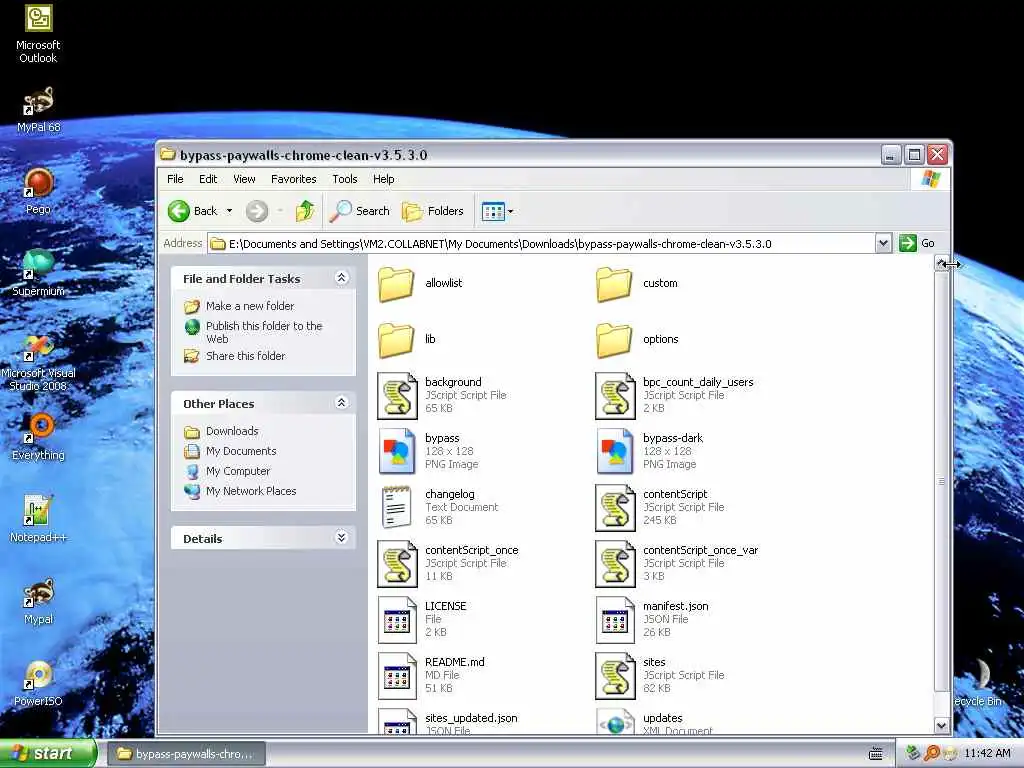Select the sites_updated.json file name
The height and width of the screenshot is (768, 1024).
click(471, 718)
